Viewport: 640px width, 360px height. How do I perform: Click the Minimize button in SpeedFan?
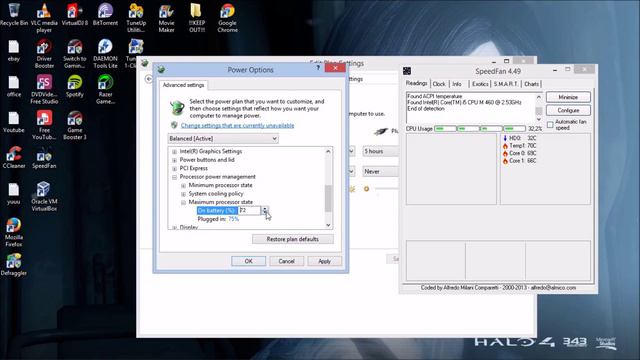click(x=568, y=97)
